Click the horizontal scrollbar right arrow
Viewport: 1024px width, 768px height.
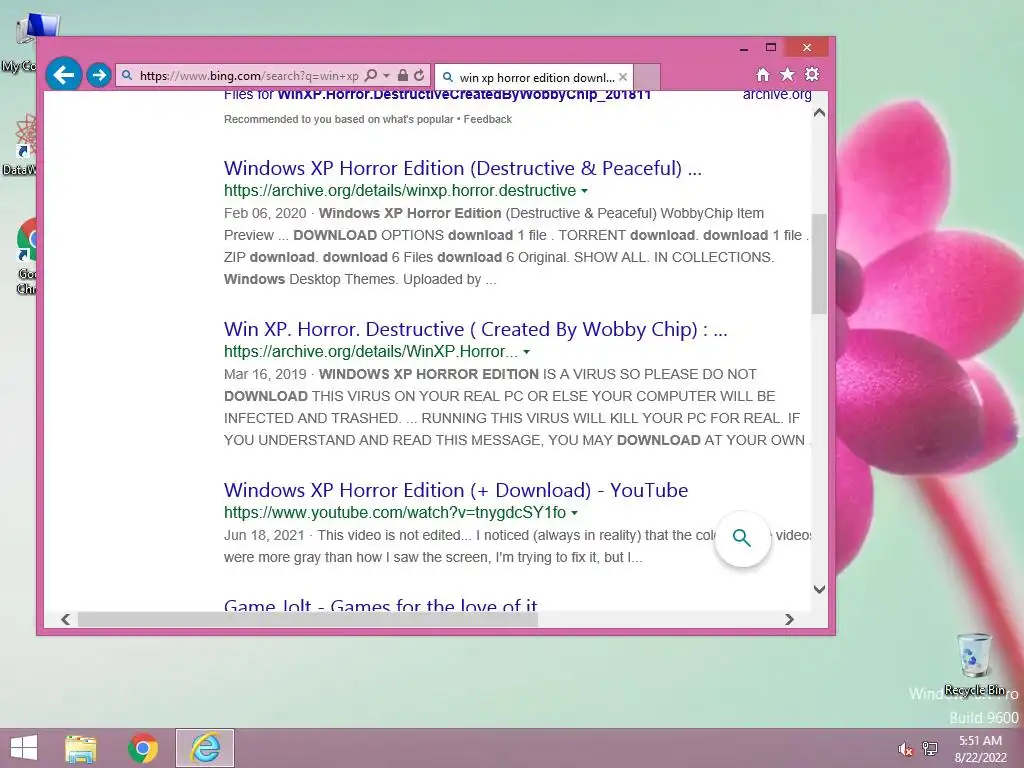[x=789, y=619]
